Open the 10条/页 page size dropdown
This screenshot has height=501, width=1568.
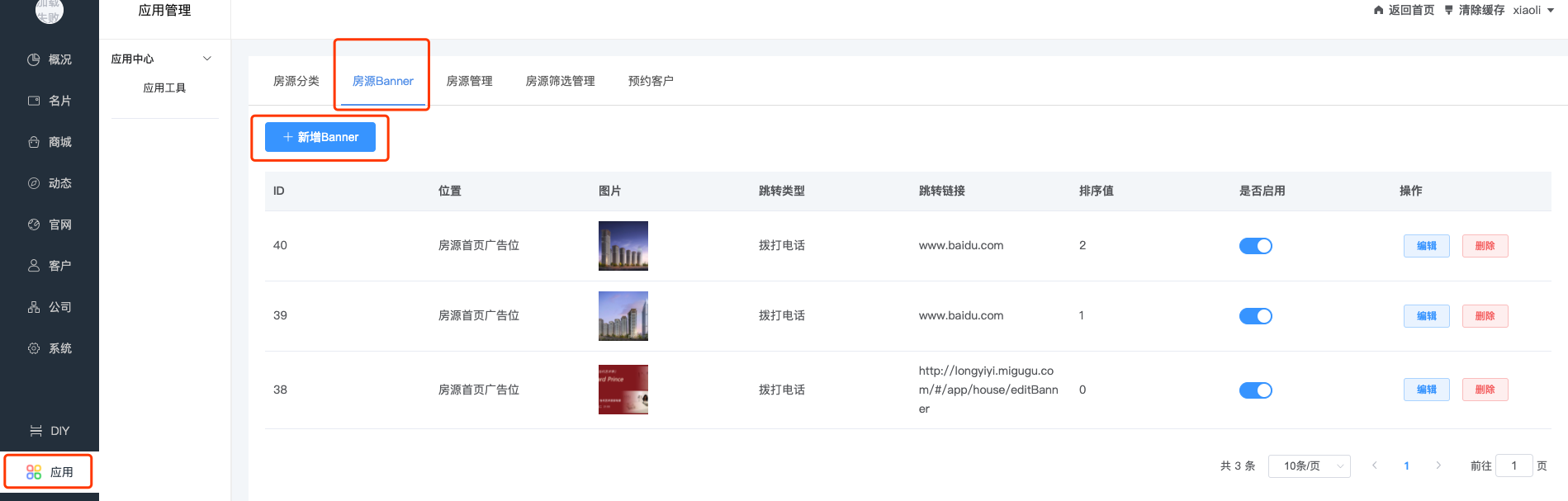click(x=1310, y=466)
